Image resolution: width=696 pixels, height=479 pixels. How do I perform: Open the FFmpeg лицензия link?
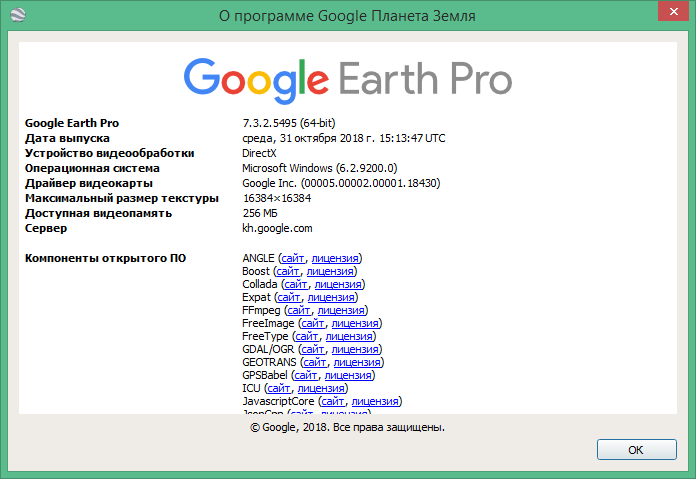click(341, 310)
